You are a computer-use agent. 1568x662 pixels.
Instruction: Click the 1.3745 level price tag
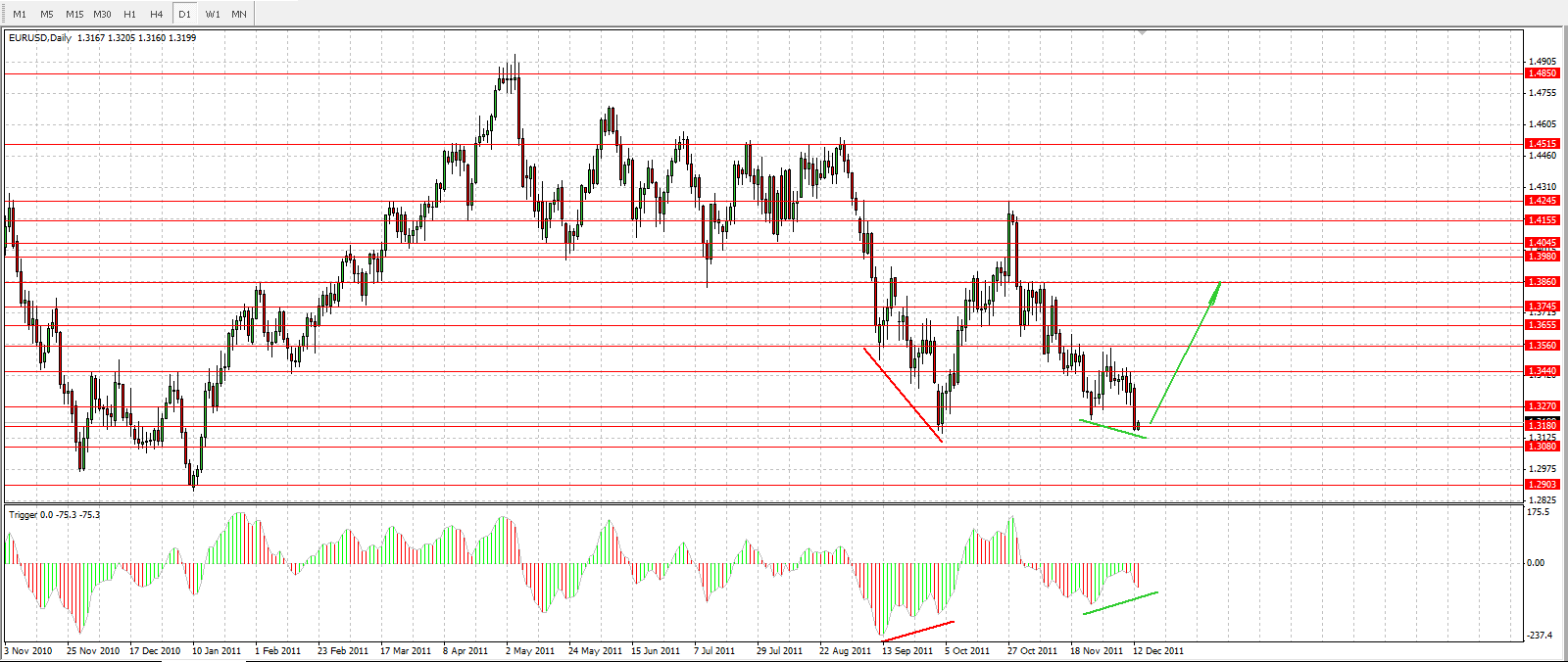[x=1543, y=307]
